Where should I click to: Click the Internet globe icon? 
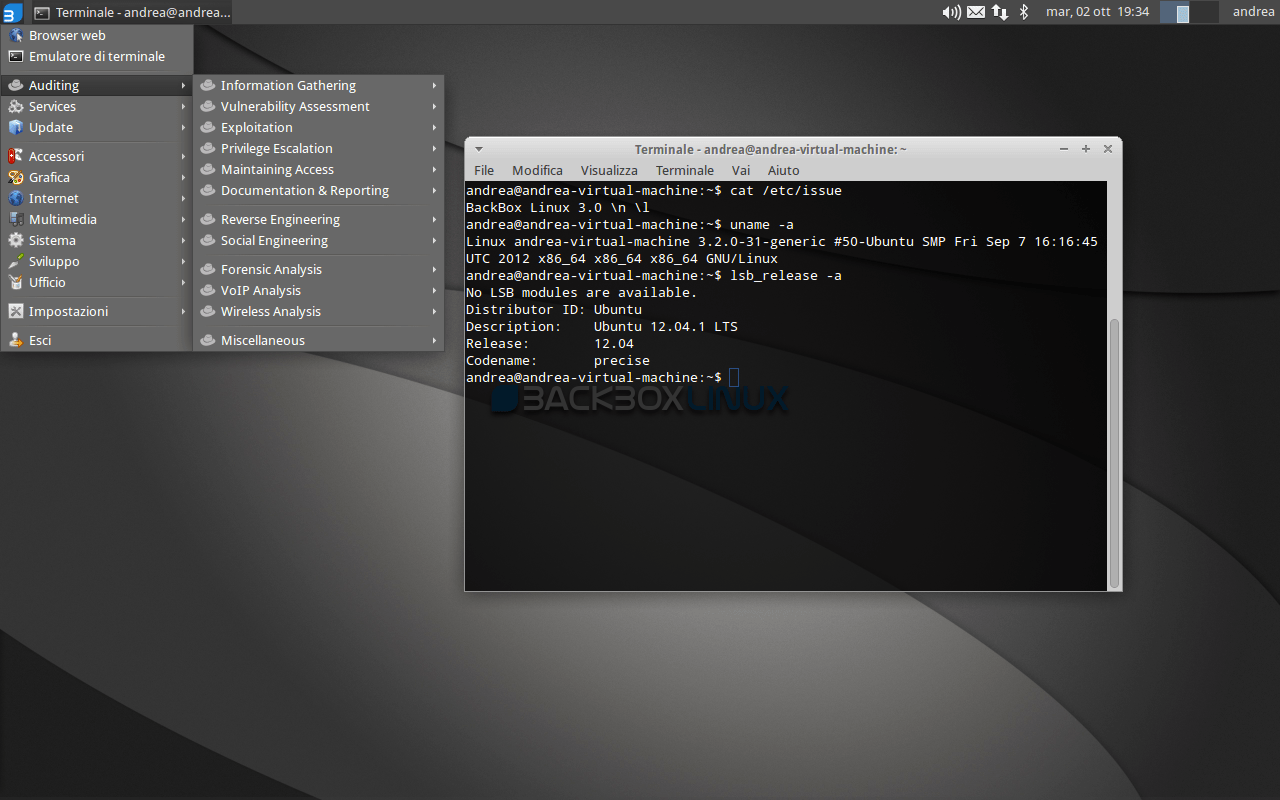(16, 198)
